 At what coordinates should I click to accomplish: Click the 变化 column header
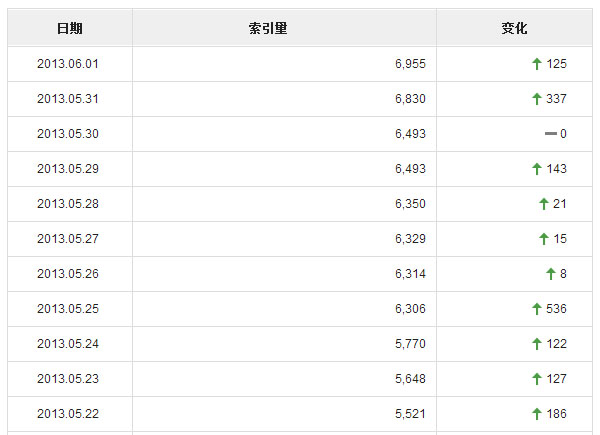click(x=514, y=29)
